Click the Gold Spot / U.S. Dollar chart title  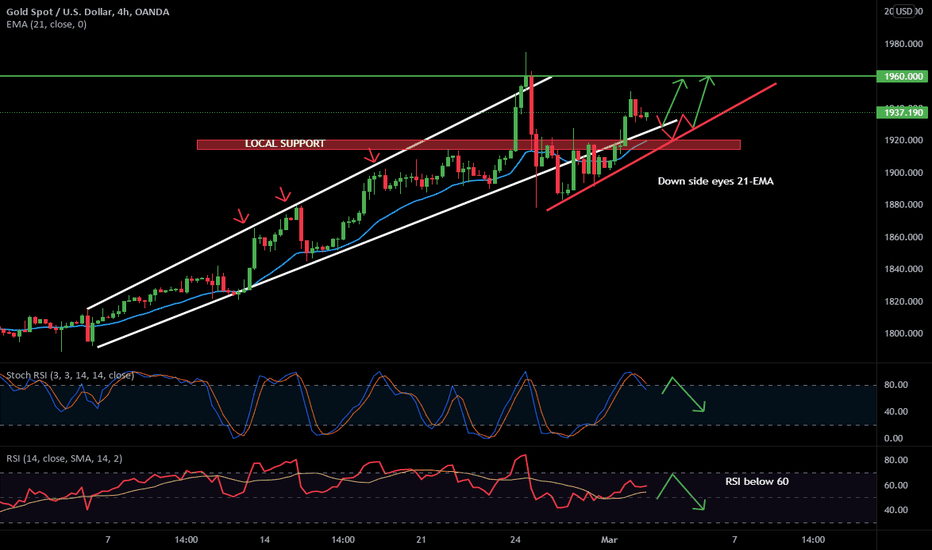pos(87,11)
